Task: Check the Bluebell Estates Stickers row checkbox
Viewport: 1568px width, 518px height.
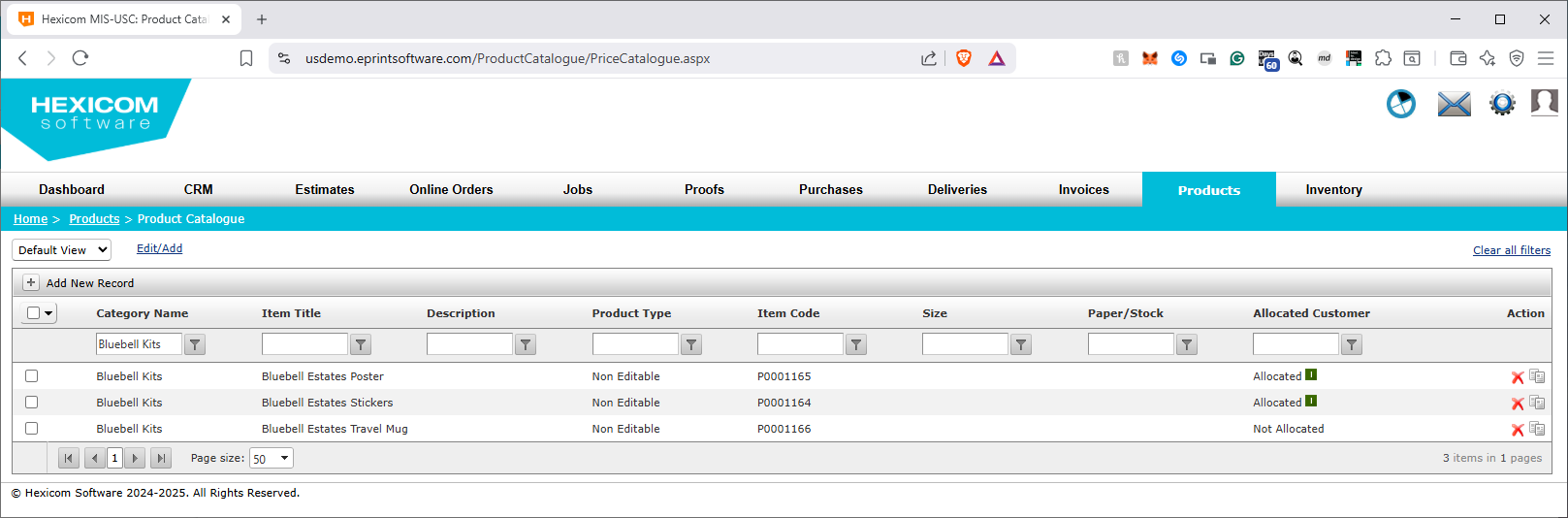Action: pyautogui.click(x=31, y=403)
